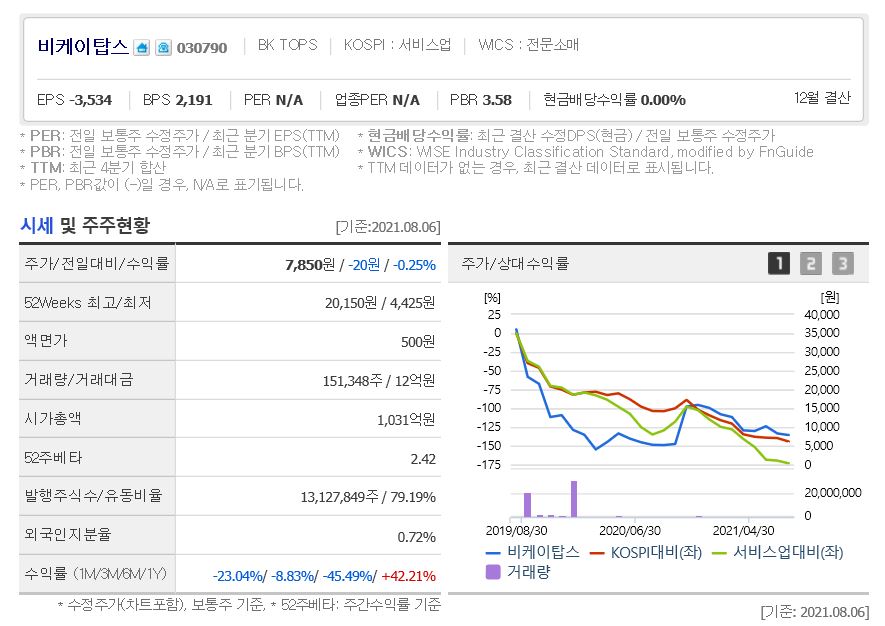Open the phone icon beside stock code 030790

[x=163, y=47]
